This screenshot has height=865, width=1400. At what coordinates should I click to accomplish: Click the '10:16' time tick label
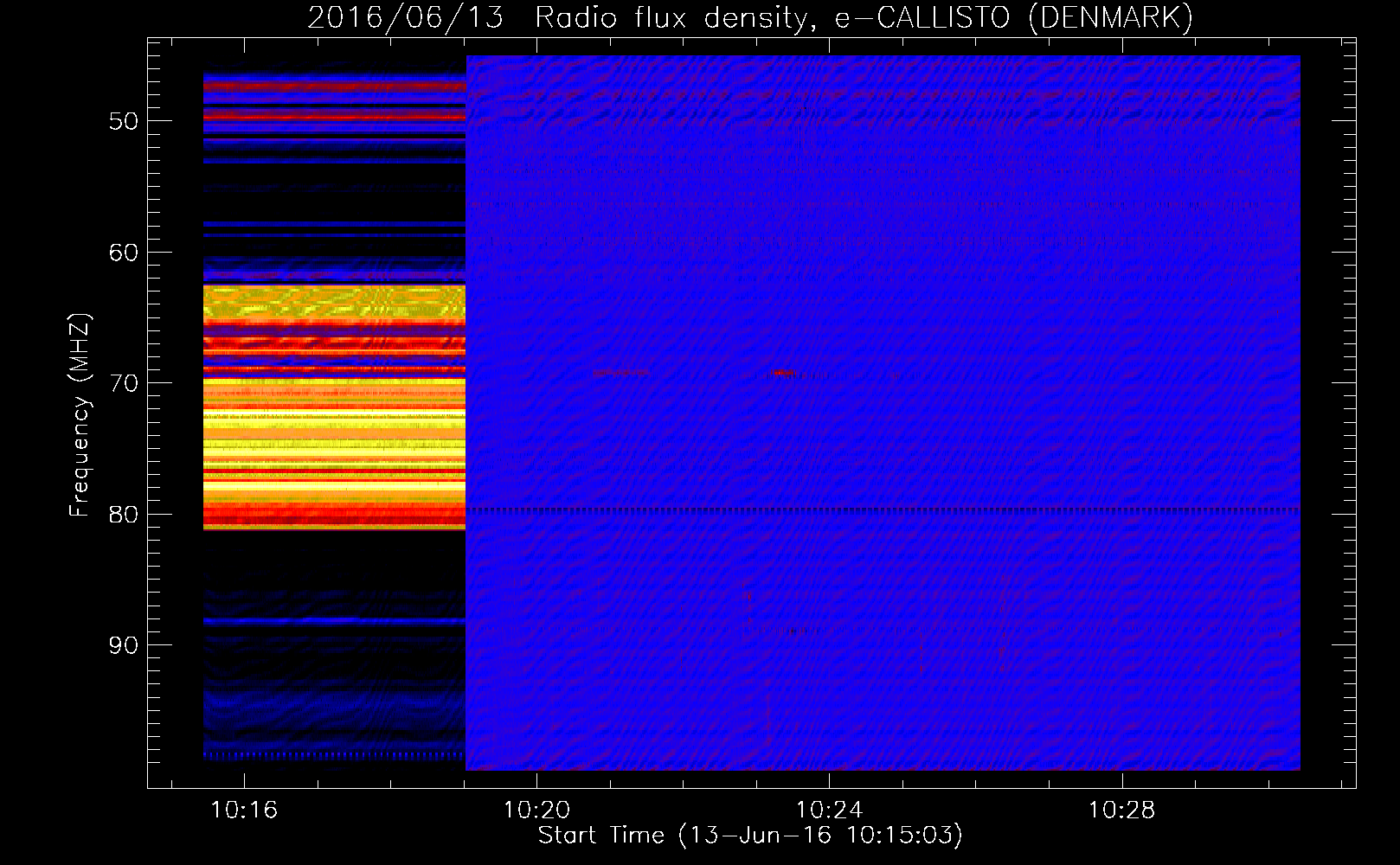[x=244, y=811]
